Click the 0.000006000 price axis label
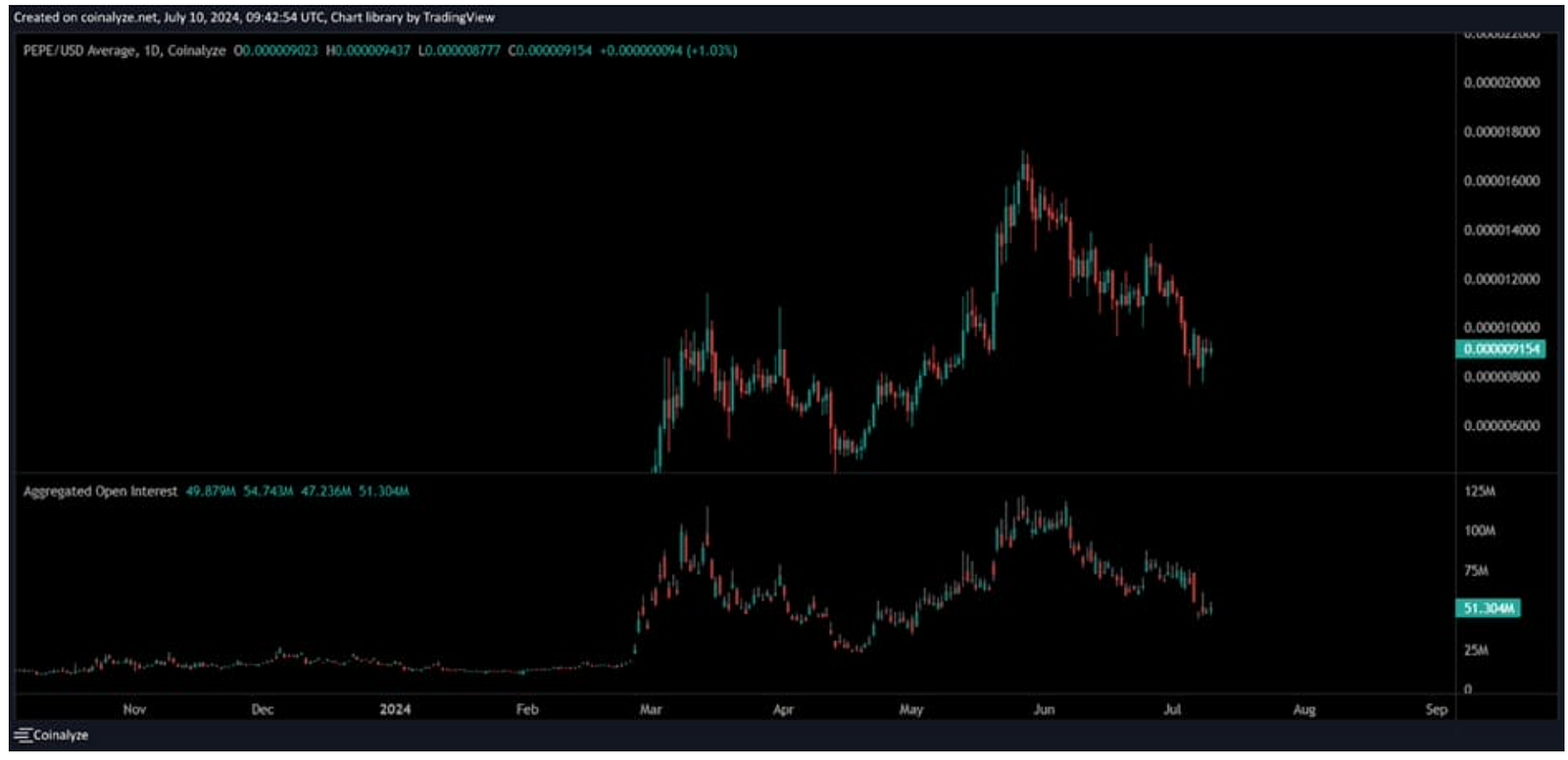 [x=1501, y=425]
